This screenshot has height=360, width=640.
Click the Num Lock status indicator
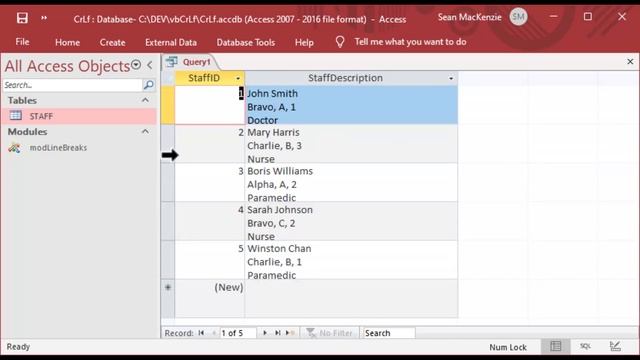pyautogui.click(x=508, y=347)
